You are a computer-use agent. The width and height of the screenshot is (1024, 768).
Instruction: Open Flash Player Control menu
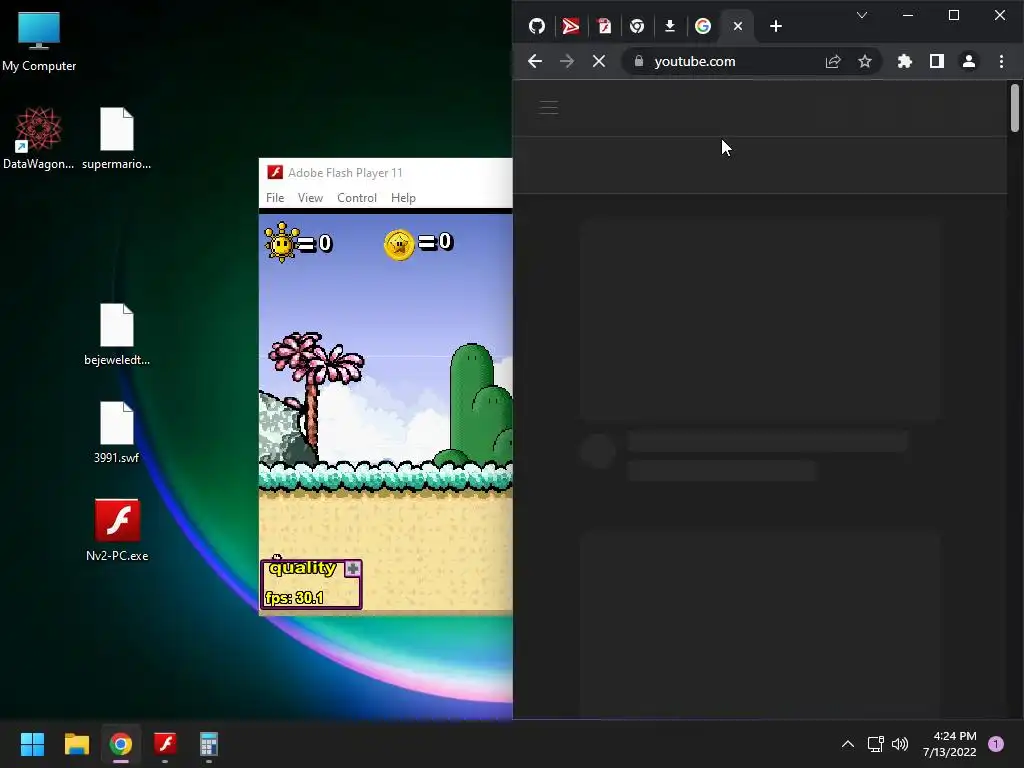pos(357,198)
